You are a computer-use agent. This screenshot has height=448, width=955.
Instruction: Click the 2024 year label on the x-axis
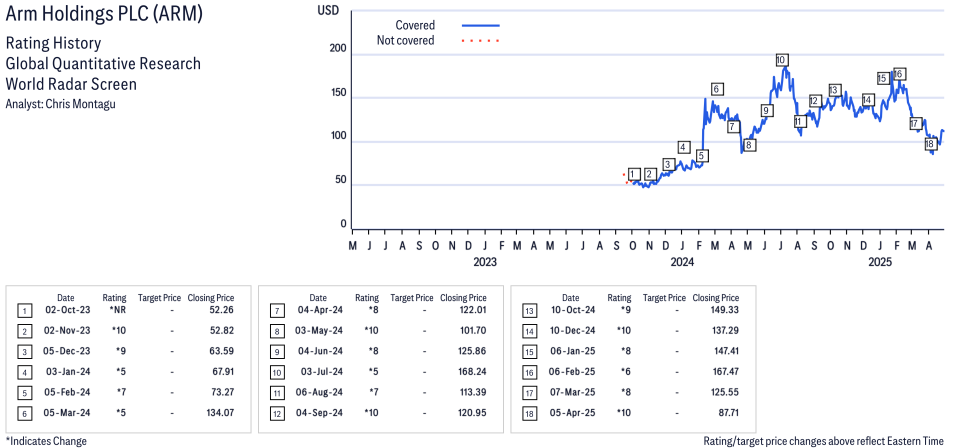(682, 262)
